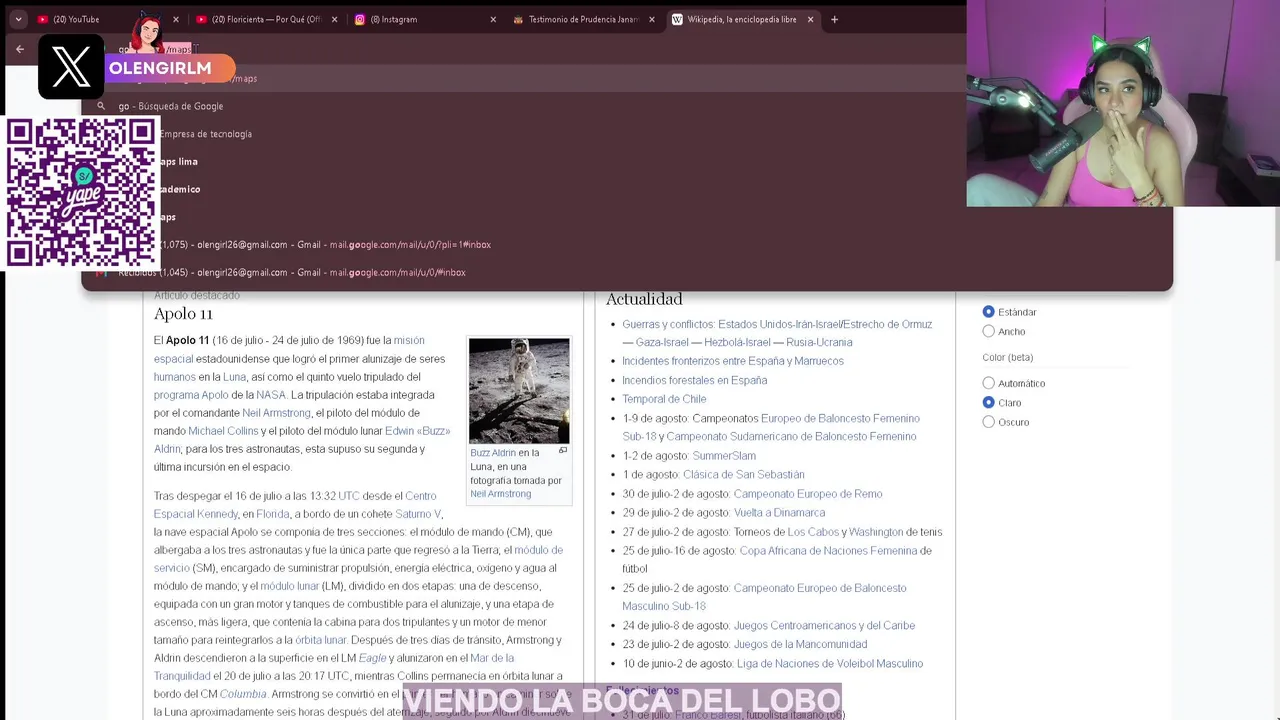Open the Saturno V link

click(418, 514)
